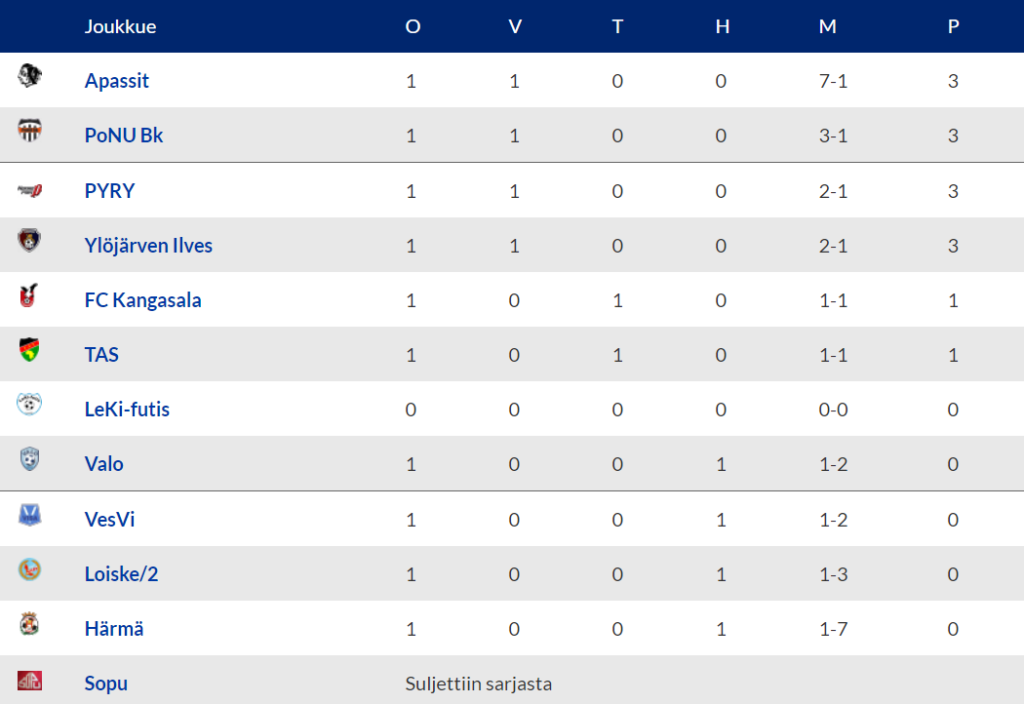
Task: Click the red Sopu logo
Action: pyautogui.click(x=29, y=680)
